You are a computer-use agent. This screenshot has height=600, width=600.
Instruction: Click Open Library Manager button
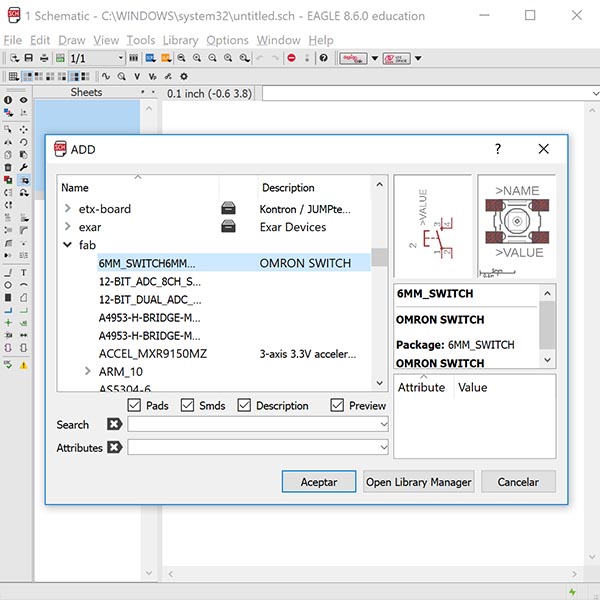pos(419,481)
